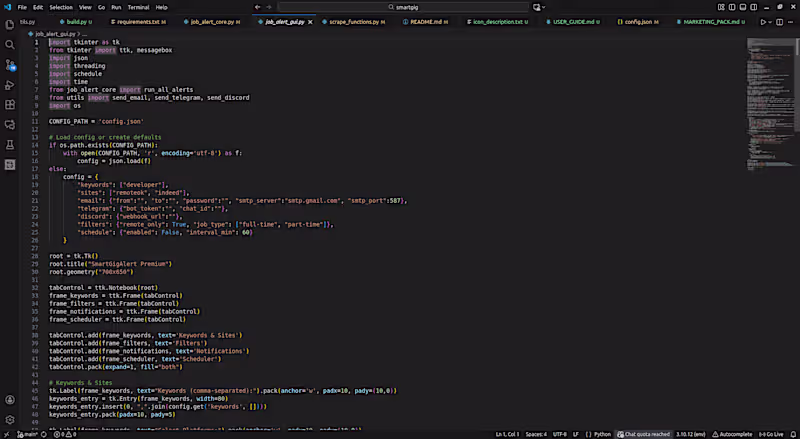The width and height of the screenshot is (800, 439).
Task: Click the sync changes icon in status bar
Action: pyautogui.click(x=44, y=434)
